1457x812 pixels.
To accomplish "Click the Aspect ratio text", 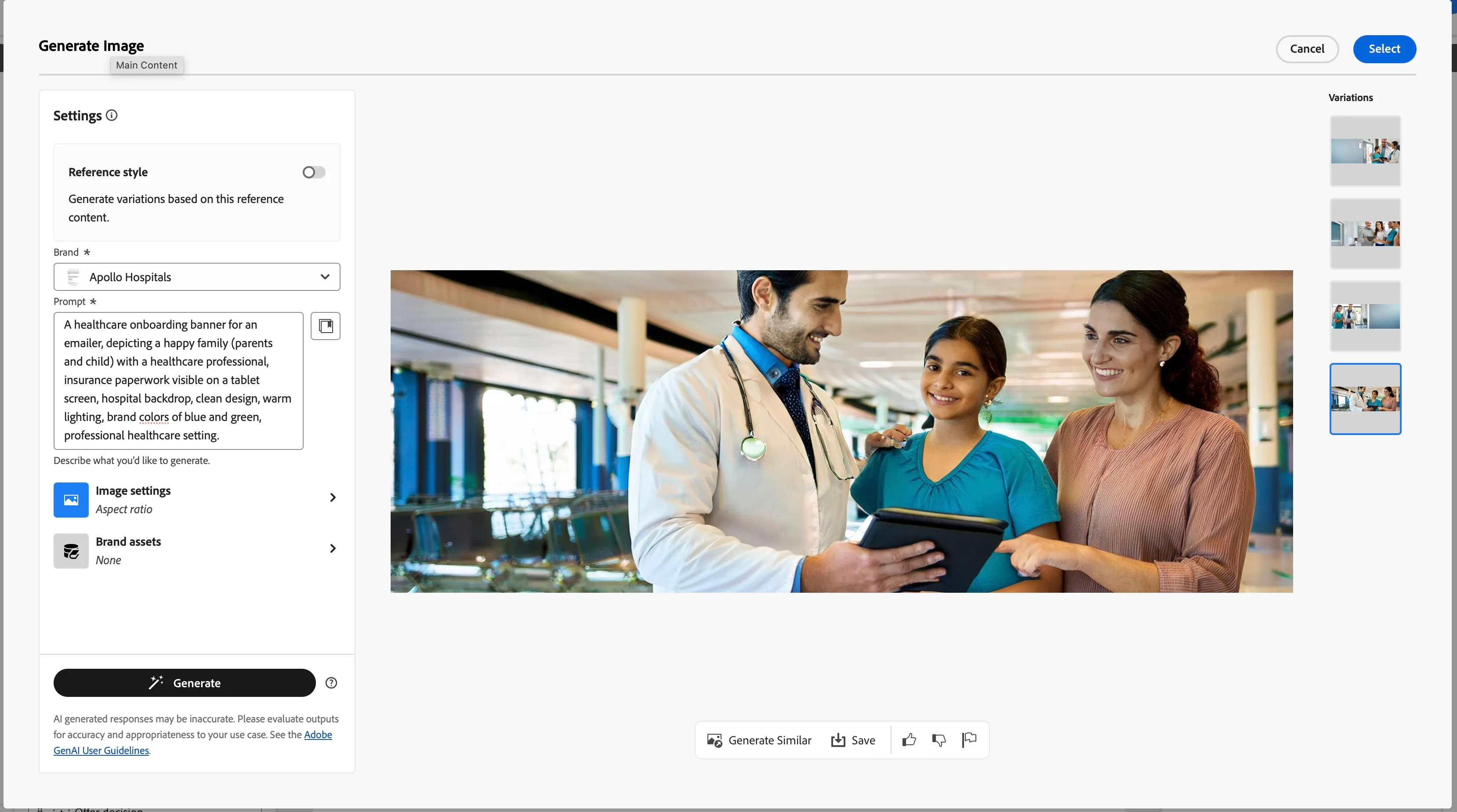I will pos(124,509).
